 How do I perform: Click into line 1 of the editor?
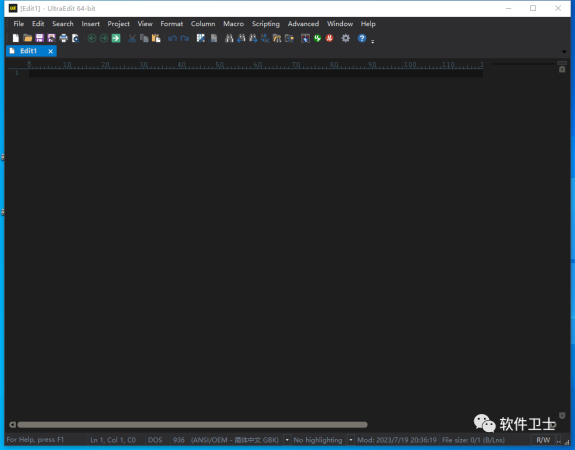coord(256,73)
